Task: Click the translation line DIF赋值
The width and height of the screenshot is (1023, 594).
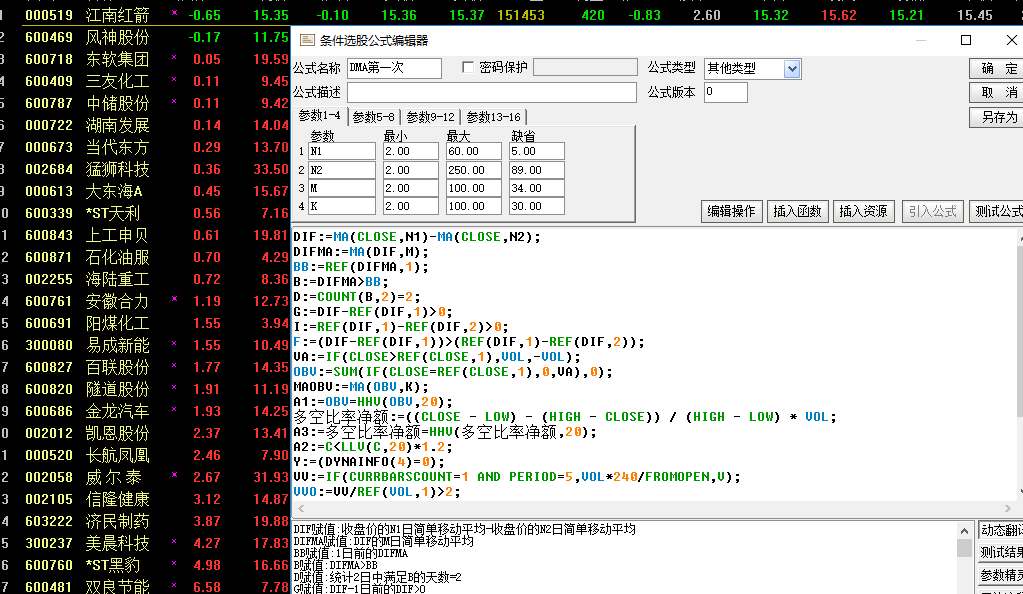Action: (465, 529)
